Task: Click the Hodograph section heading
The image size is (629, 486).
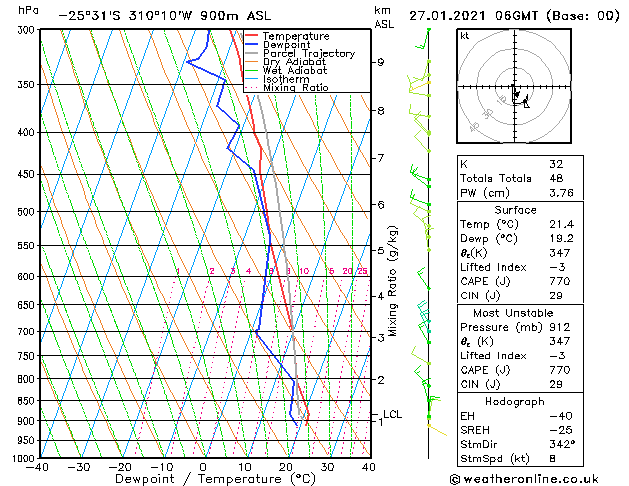Action: 515,401
